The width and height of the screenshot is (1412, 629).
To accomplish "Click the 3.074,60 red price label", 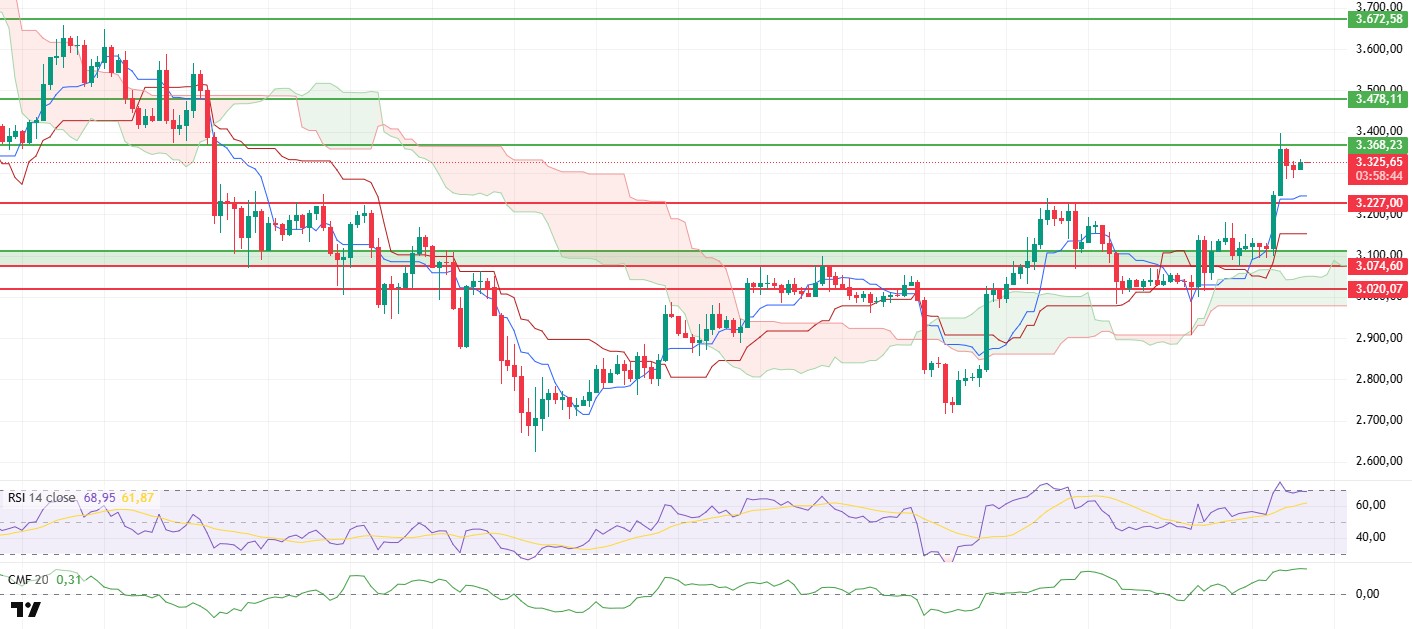I will coord(1378,266).
